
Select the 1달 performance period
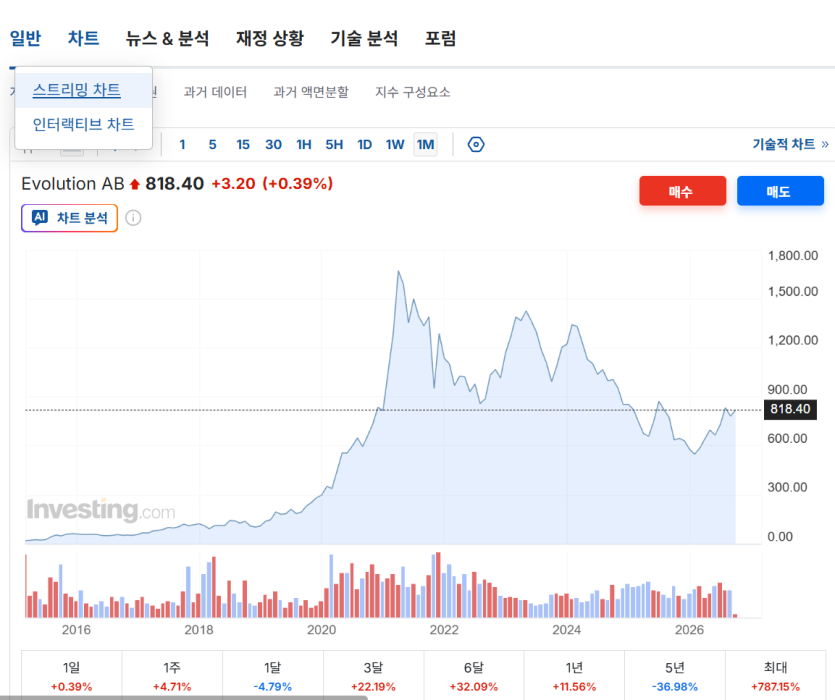point(273,675)
